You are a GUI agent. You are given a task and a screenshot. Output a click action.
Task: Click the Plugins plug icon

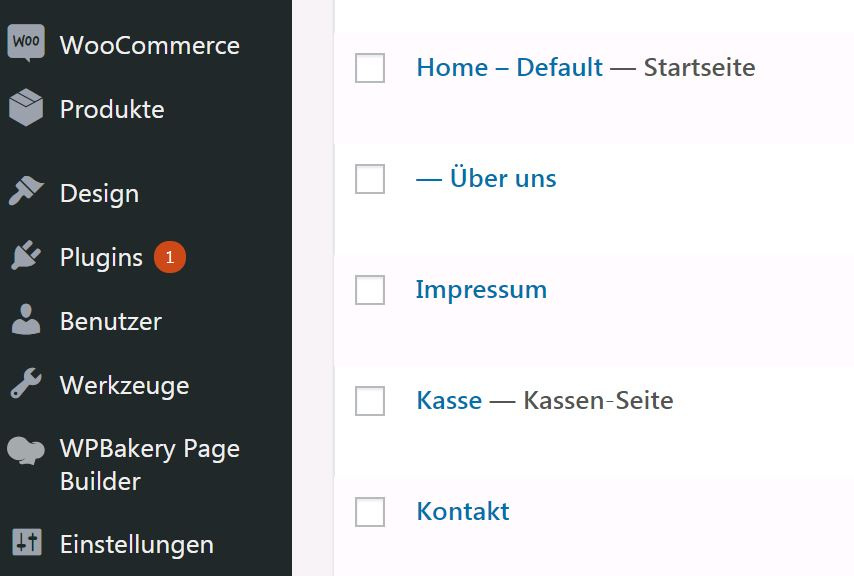[26, 255]
